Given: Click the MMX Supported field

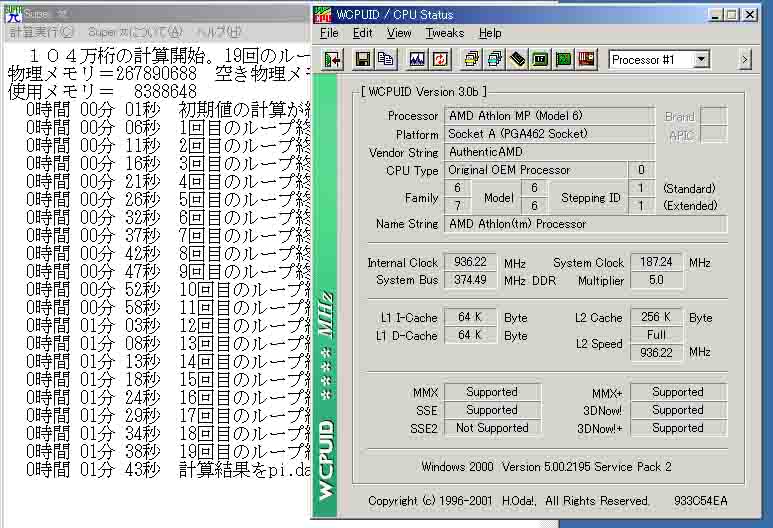Looking at the screenshot, I should [492, 392].
